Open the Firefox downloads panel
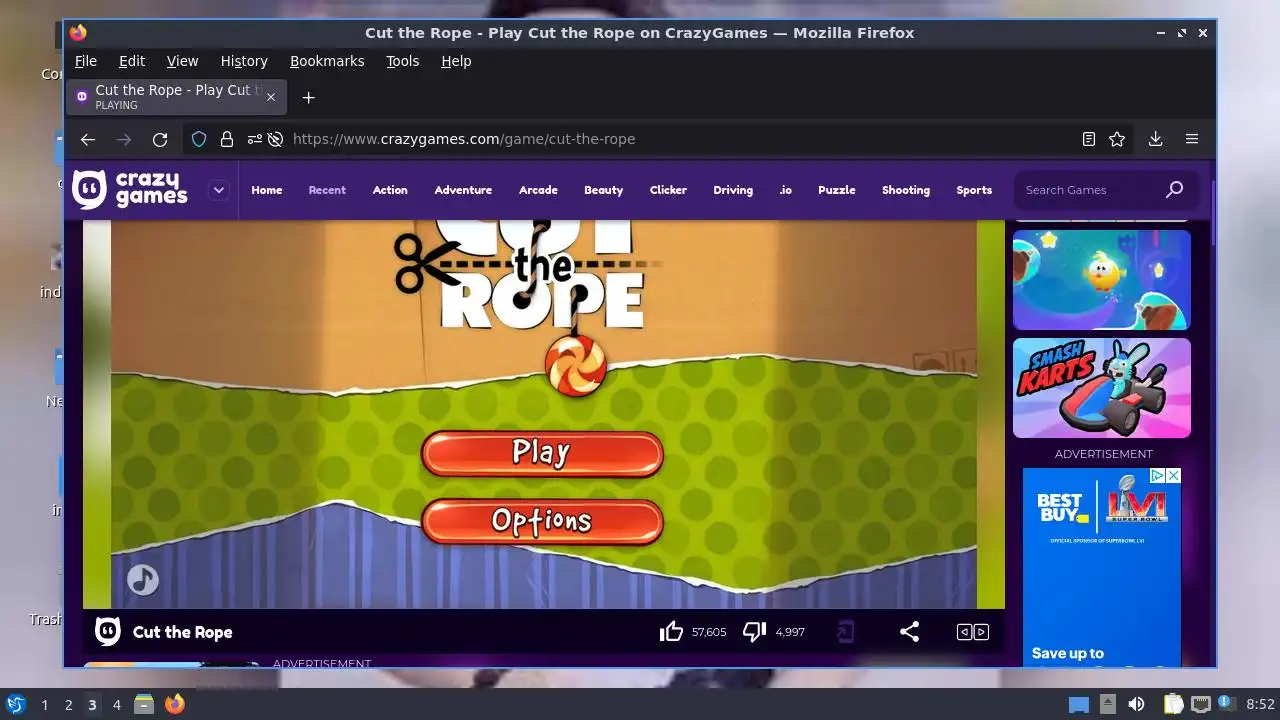1280x720 pixels. coord(1155,139)
